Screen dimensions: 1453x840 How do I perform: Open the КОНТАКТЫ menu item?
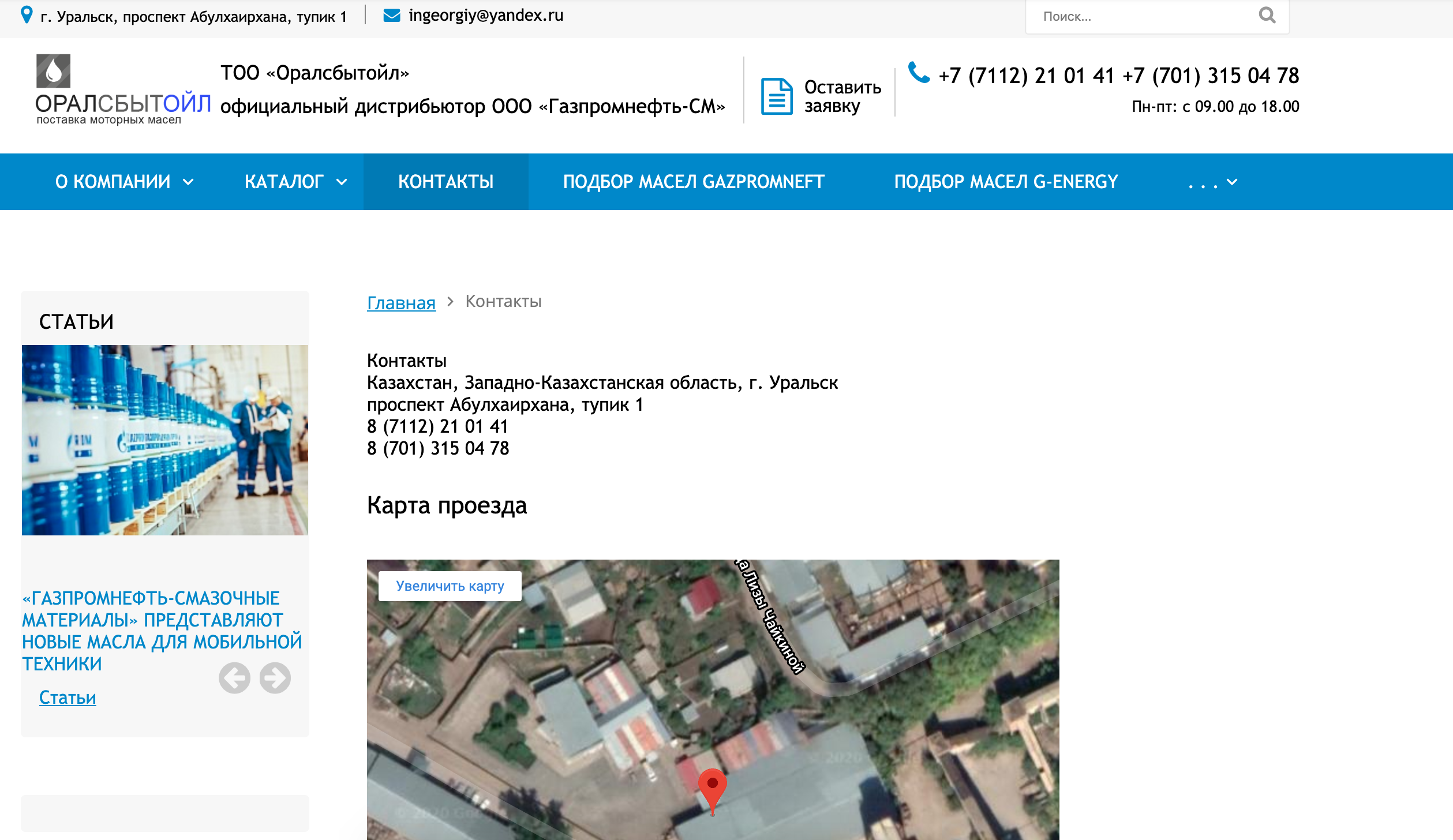point(446,182)
